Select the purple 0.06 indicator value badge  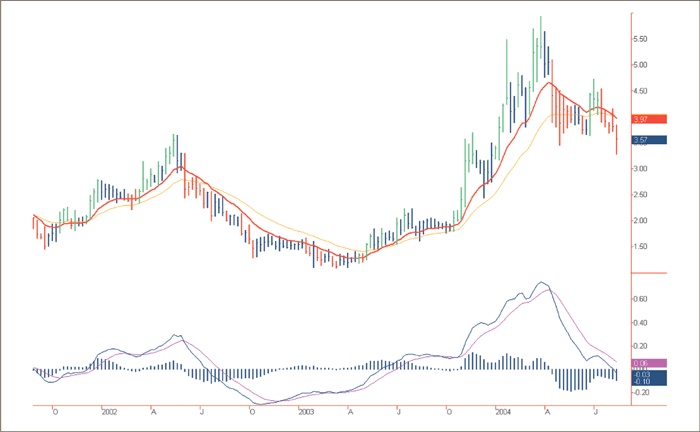[x=650, y=364]
